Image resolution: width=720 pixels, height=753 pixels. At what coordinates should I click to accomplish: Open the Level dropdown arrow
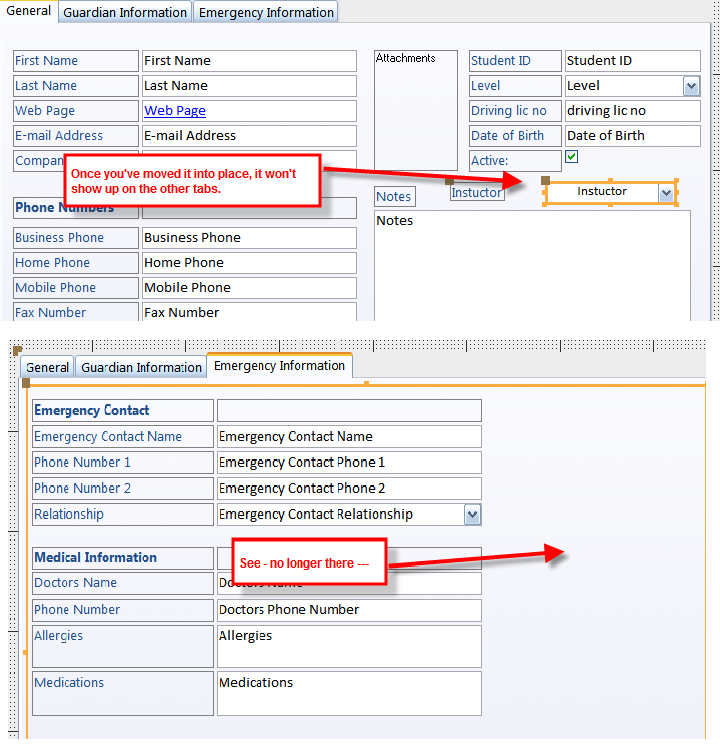click(x=691, y=86)
